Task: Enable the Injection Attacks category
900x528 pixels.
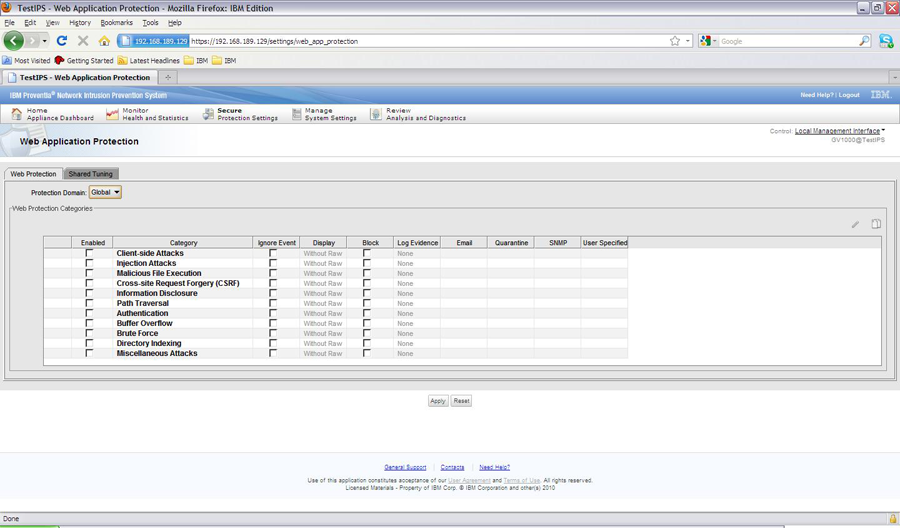Action: (x=89, y=263)
